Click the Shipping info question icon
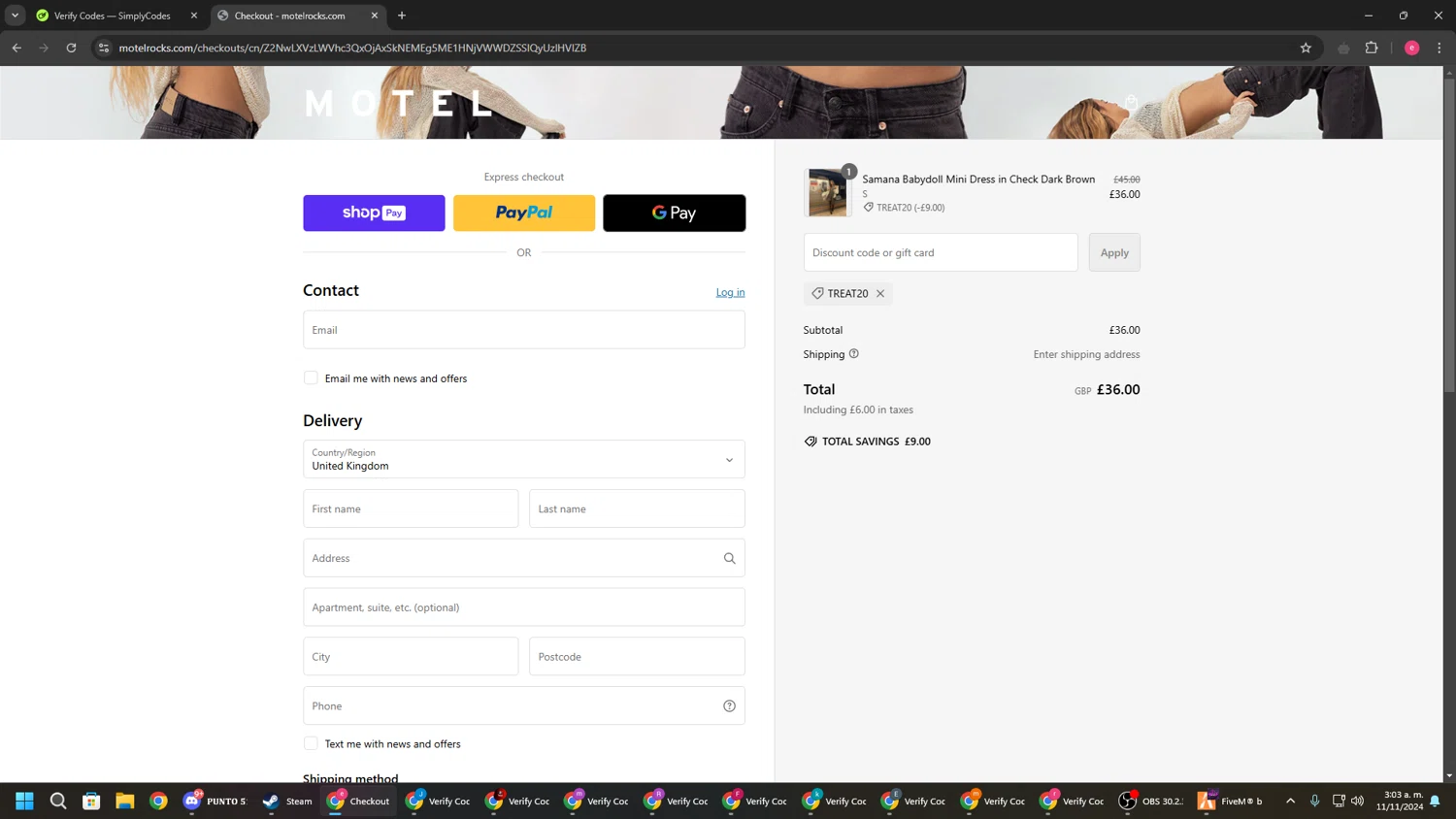This screenshot has height=819, width=1456. (854, 354)
